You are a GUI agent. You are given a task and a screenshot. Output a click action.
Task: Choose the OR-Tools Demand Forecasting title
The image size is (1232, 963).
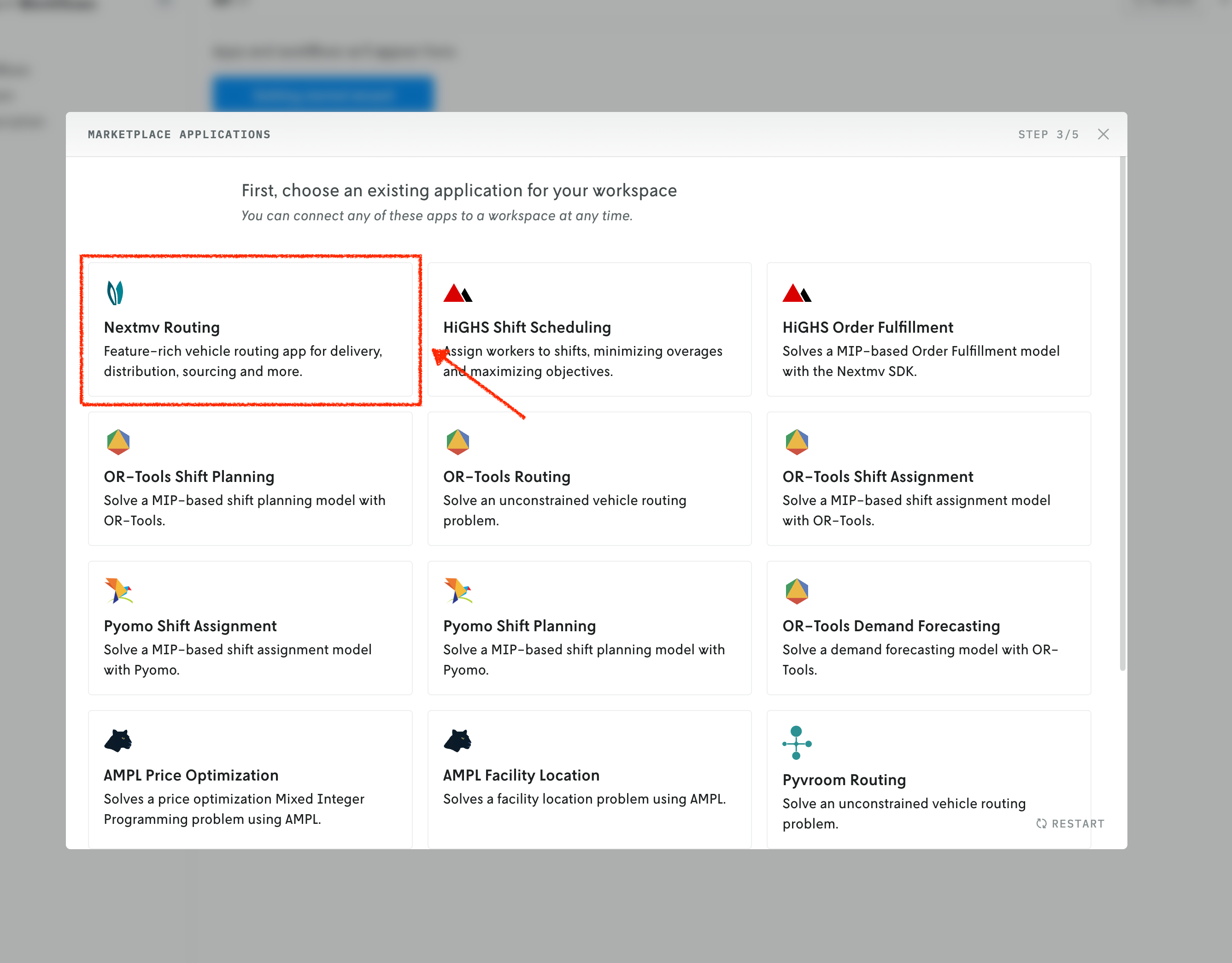pyautogui.click(x=891, y=626)
